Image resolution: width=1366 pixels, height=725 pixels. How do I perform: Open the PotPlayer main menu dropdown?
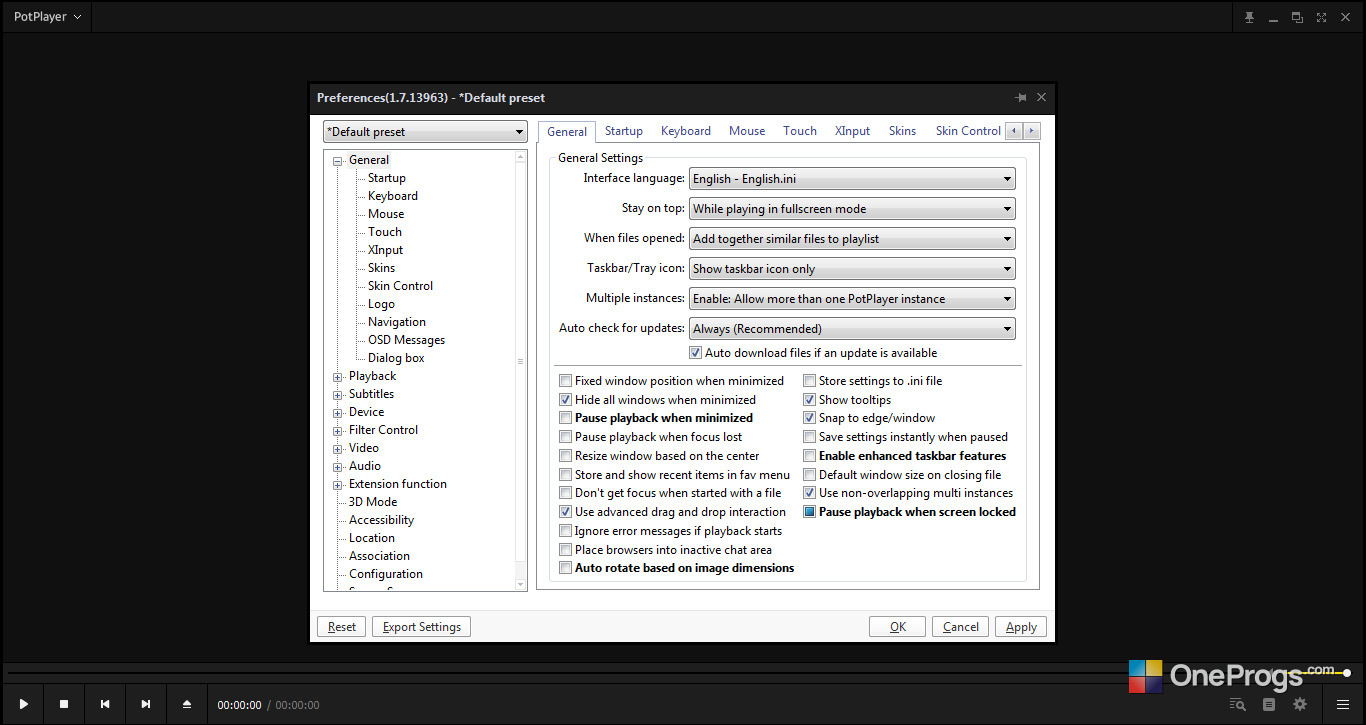(47, 17)
